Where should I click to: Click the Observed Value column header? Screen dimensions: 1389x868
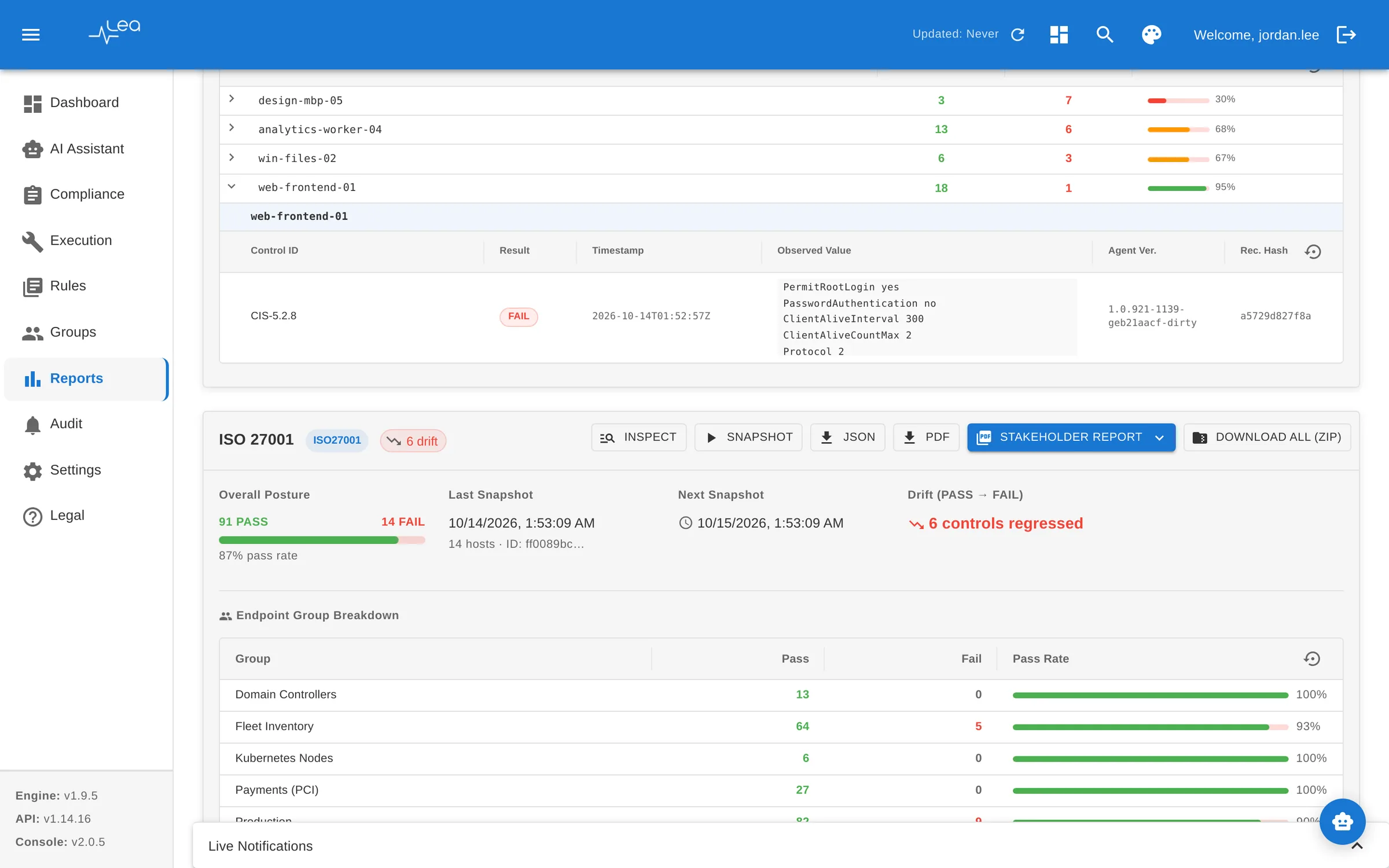(814, 251)
